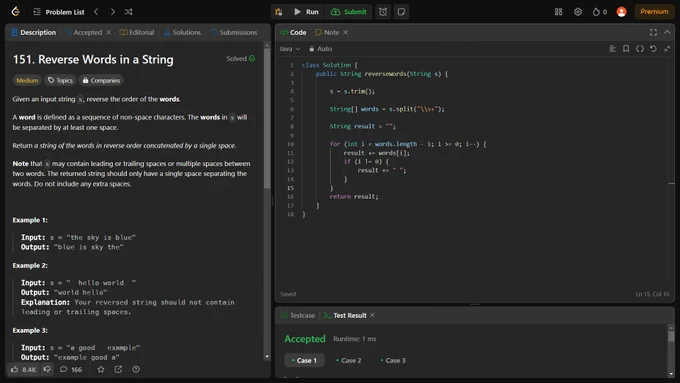Submit the solution
Viewport: 680px width, 383px height.
349,12
